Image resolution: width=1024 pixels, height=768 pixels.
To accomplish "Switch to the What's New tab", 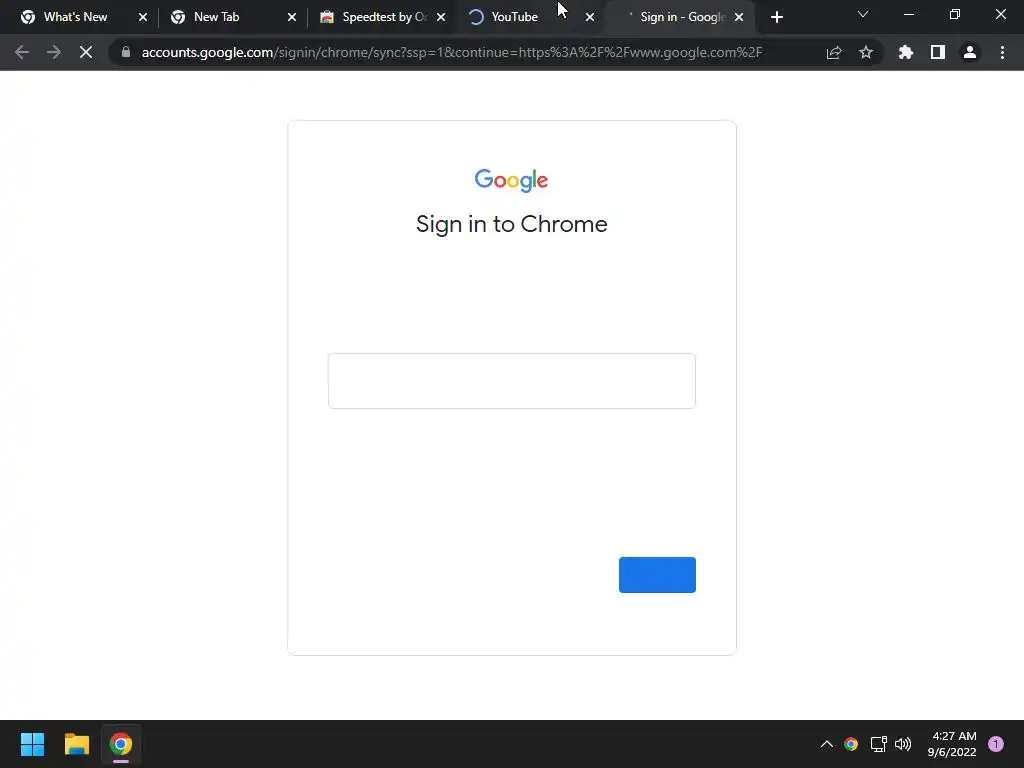I will click(75, 17).
